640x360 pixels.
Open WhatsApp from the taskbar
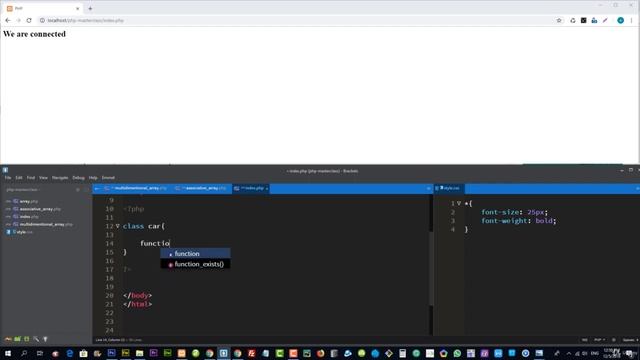[457, 353]
